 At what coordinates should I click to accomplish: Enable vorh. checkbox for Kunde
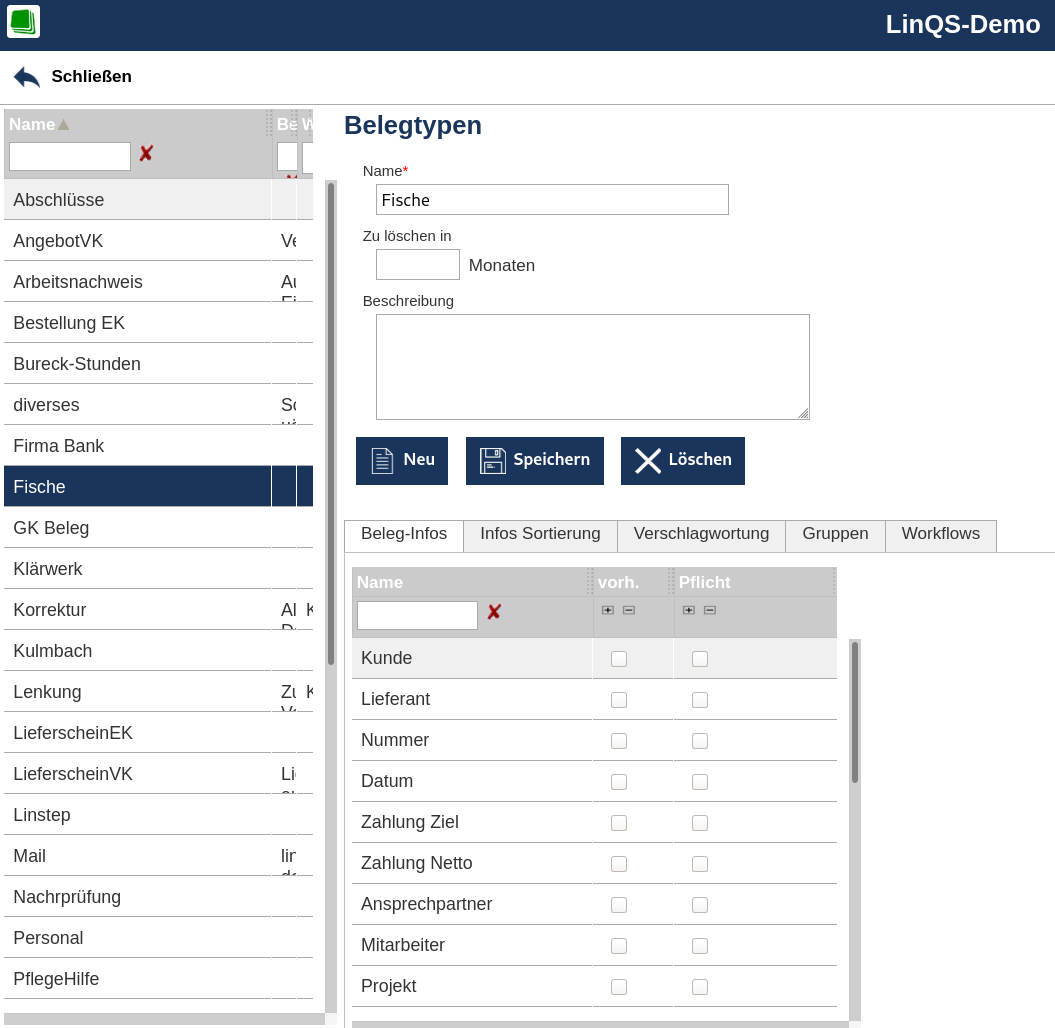pyautogui.click(x=619, y=659)
